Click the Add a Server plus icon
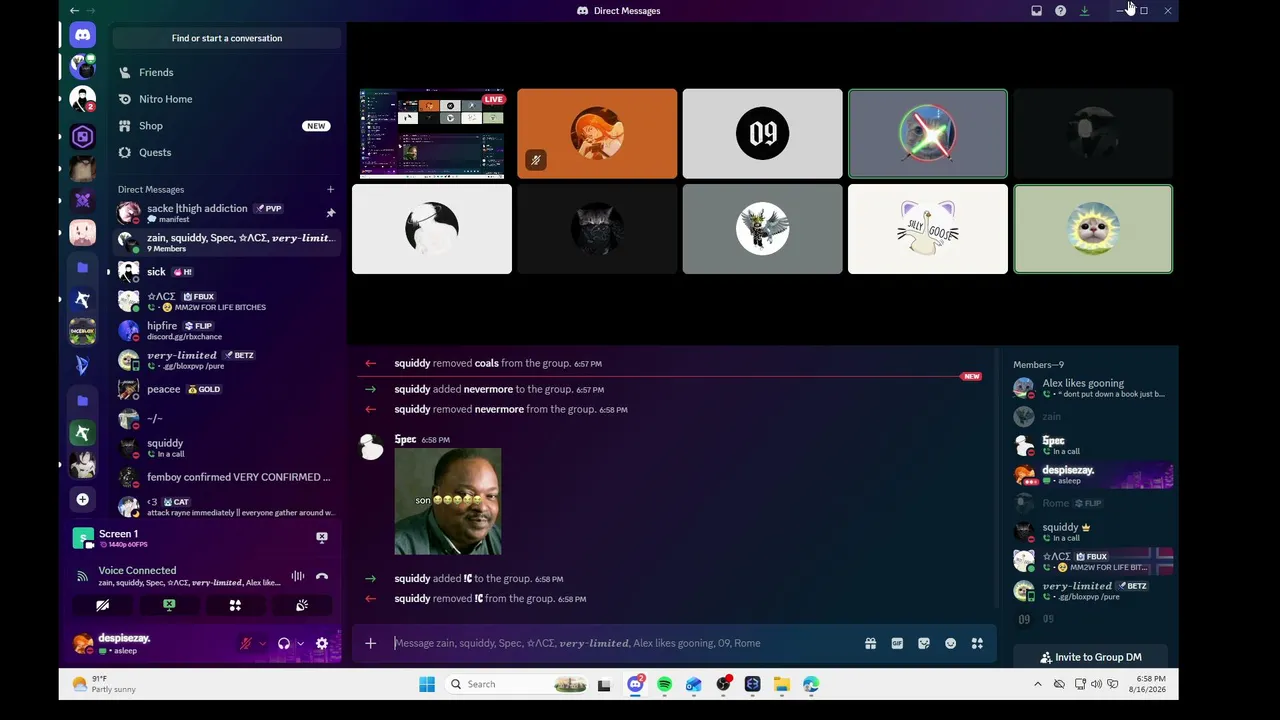 [x=83, y=499]
